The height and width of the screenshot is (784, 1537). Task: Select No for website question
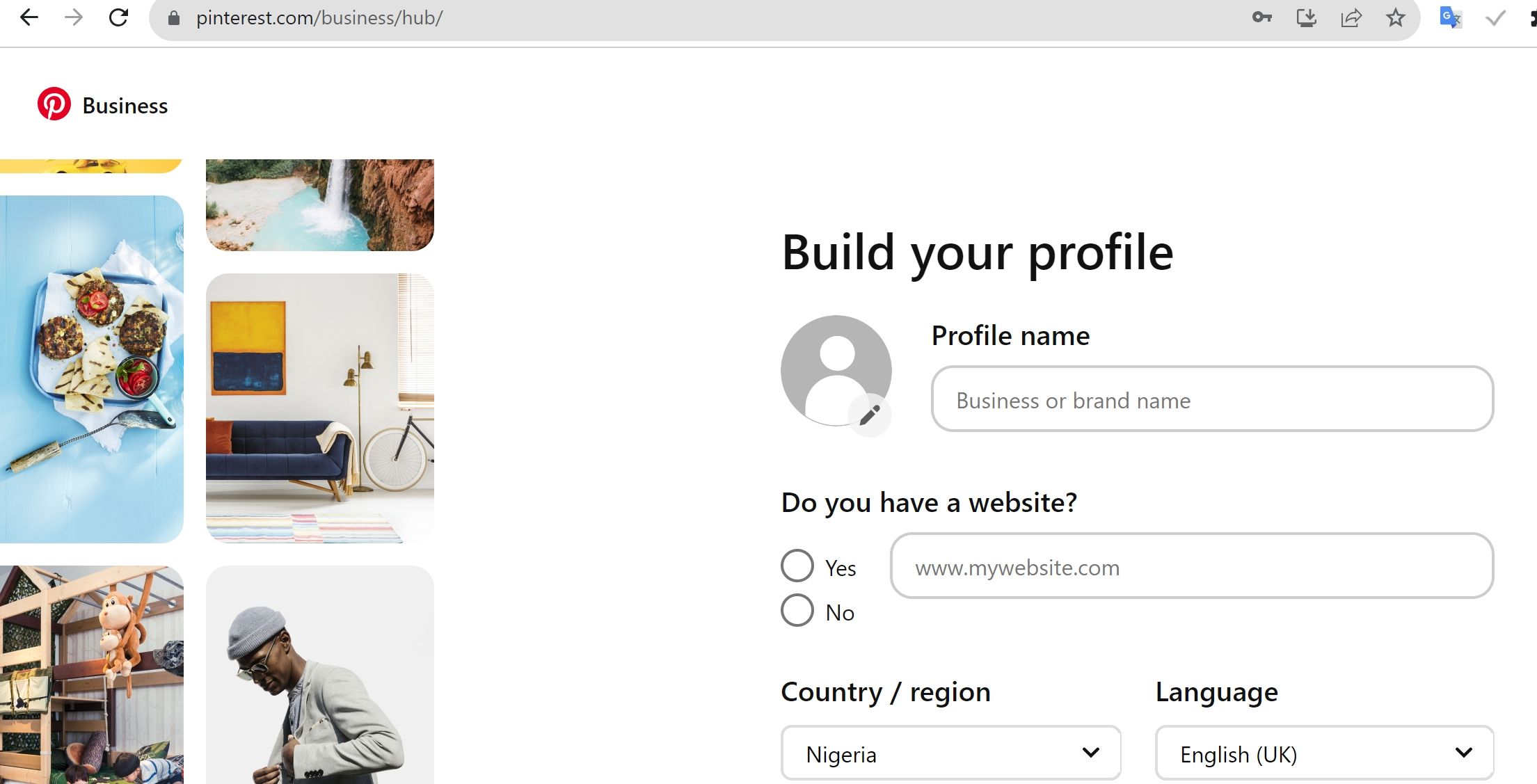pos(797,610)
